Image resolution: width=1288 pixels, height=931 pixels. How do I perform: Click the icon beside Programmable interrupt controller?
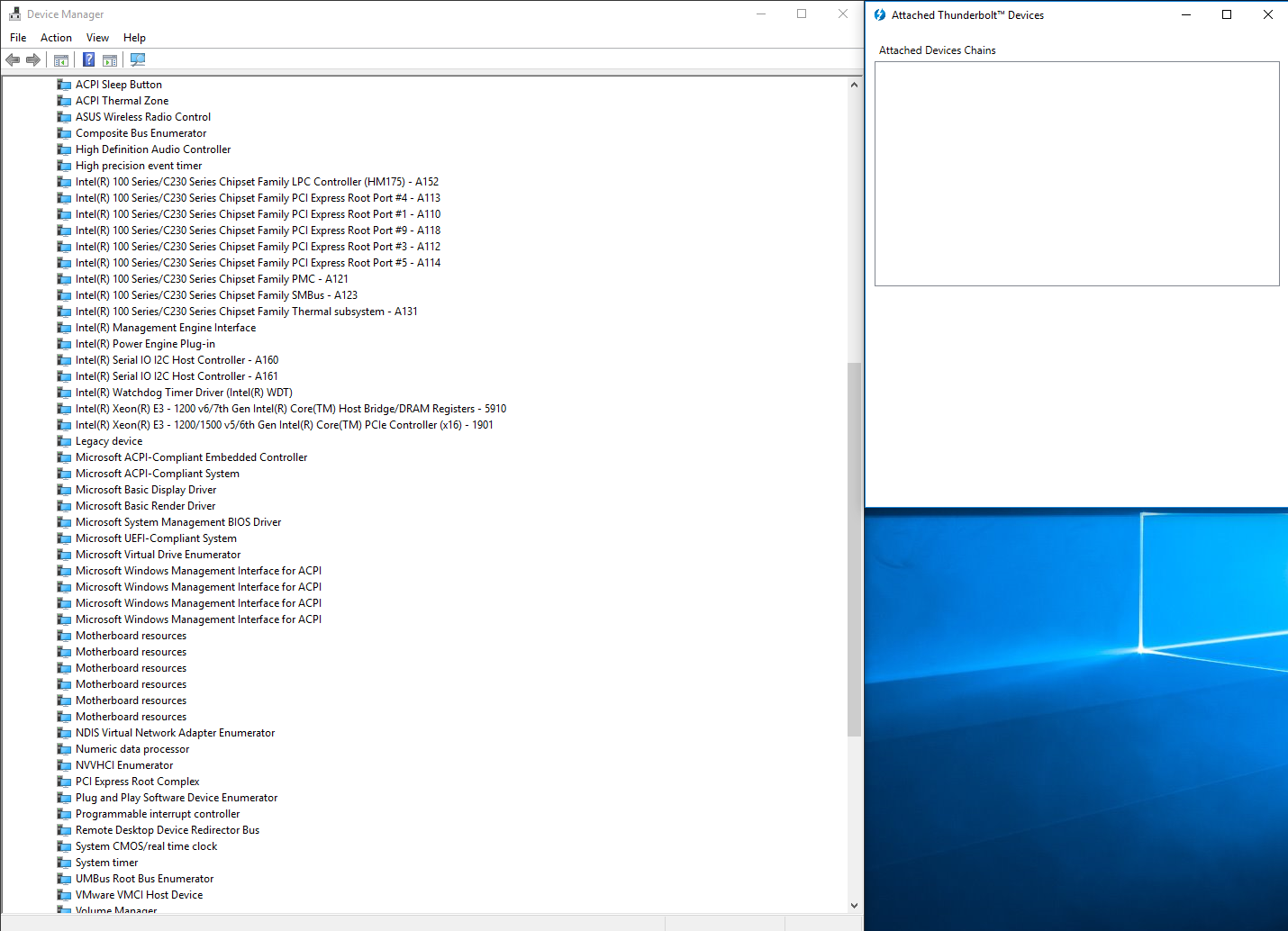[64, 814]
